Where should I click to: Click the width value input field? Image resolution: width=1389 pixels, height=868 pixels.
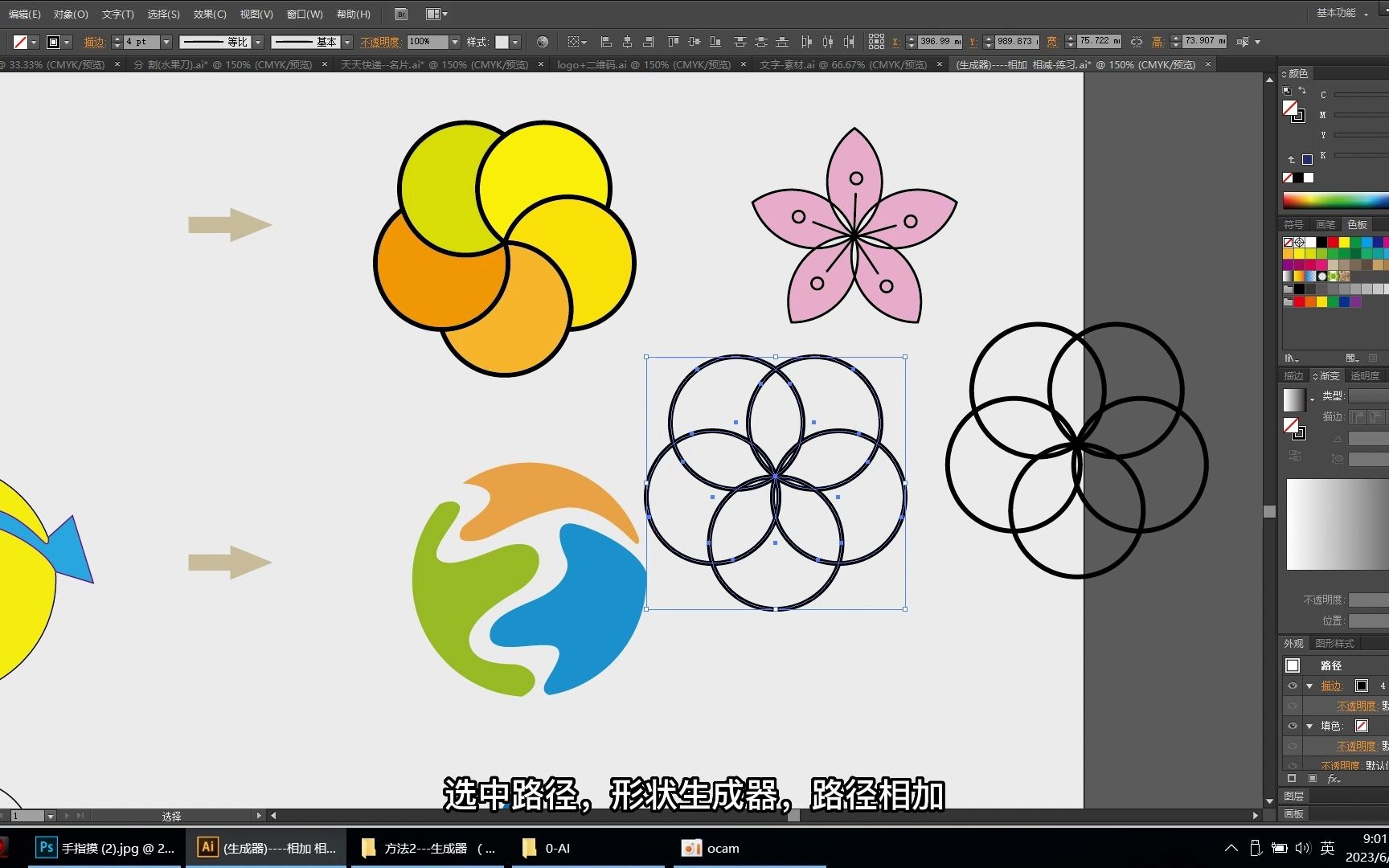pos(1098,41)
